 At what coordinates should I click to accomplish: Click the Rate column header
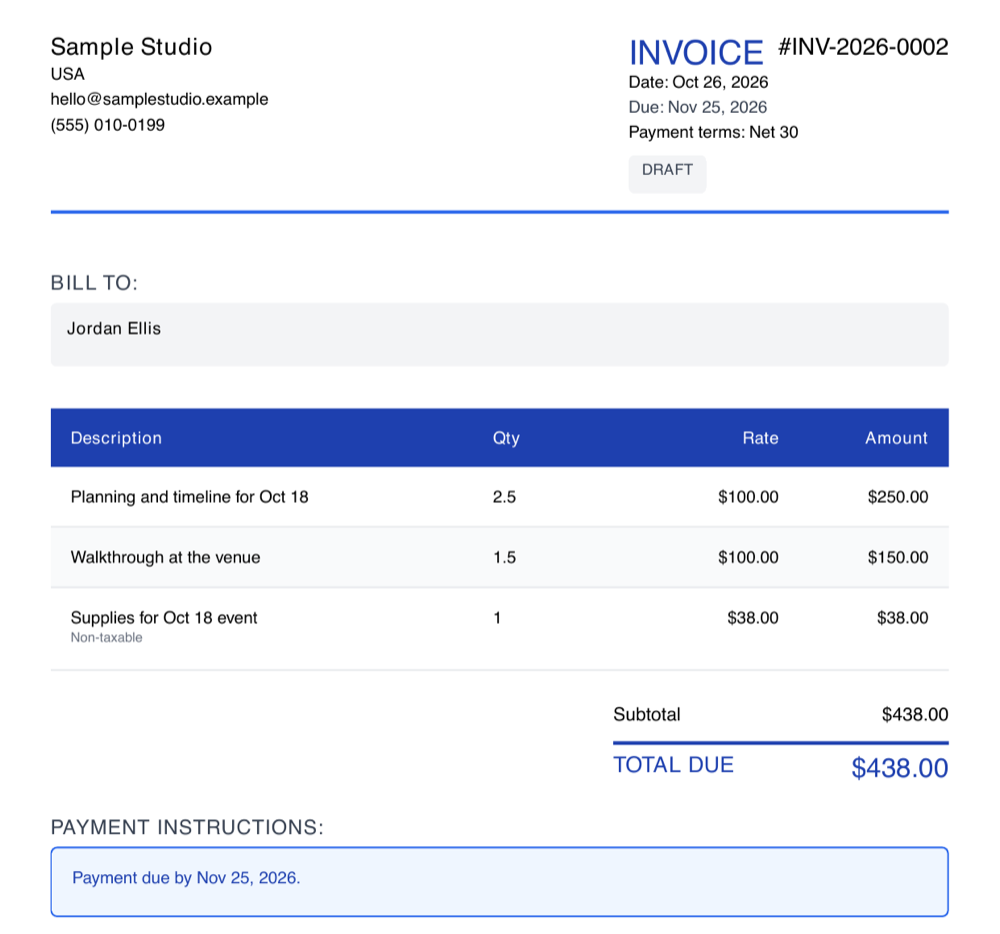[x=760, y=438]
